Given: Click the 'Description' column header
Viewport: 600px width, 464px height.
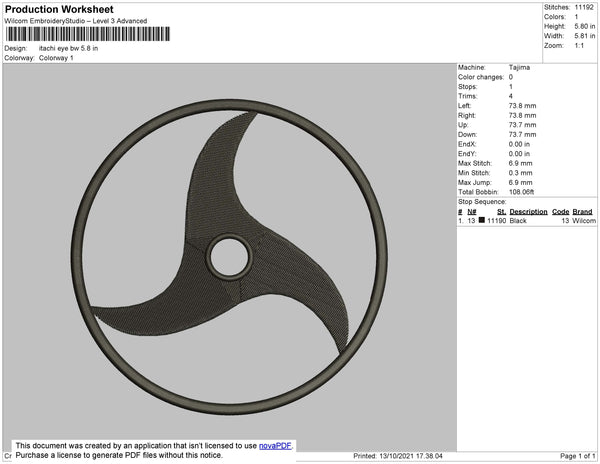Looking at the screenshot, I should pos(528,212).
